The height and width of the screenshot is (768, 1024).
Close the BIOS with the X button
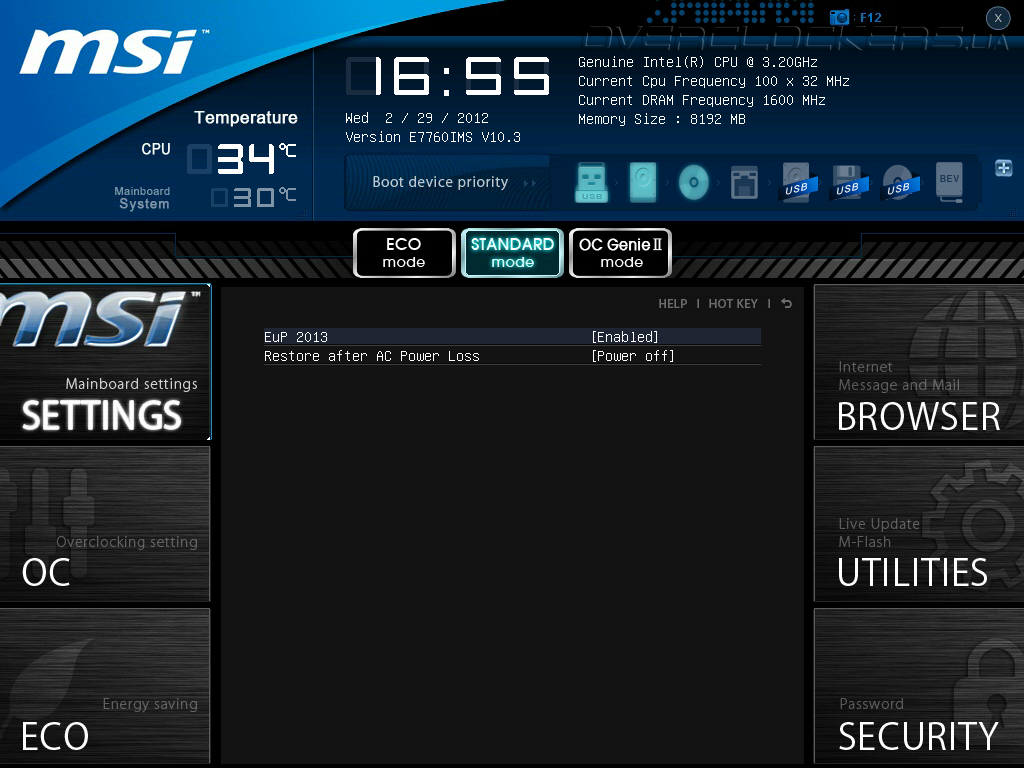point(998,18)
